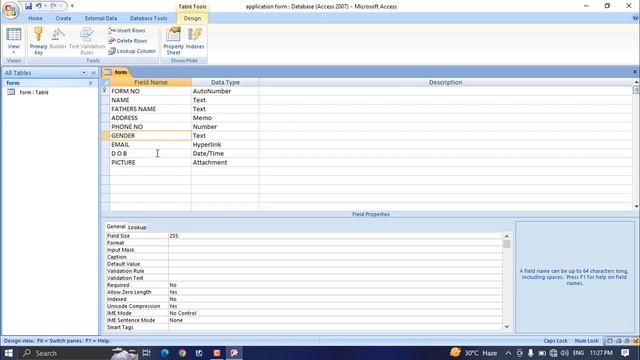Open the Database Tools ribbon tab
Viewport: 640px width, 360px height.
pyautogui.click(x=149, y=18)
